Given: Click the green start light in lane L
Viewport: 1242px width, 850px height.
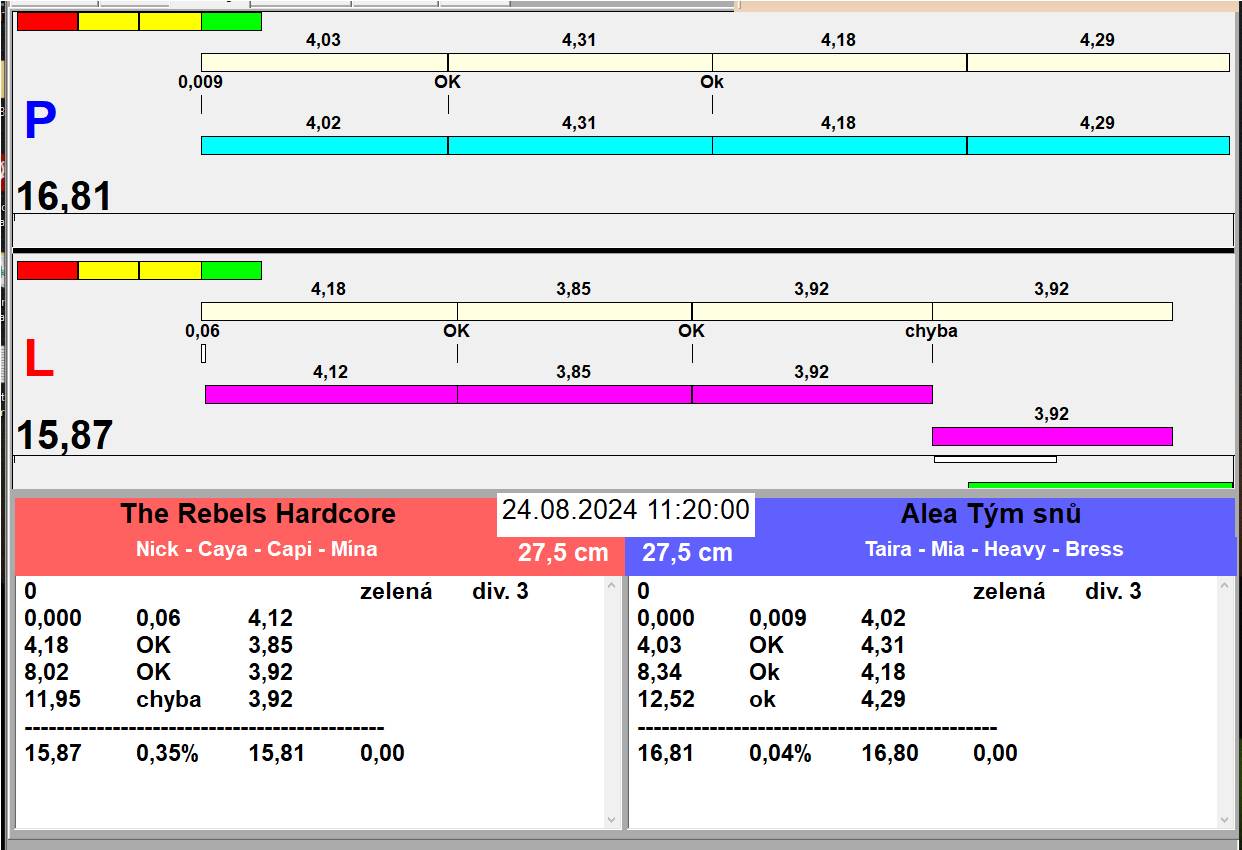Looking at the screenshot, I should 231,270.
